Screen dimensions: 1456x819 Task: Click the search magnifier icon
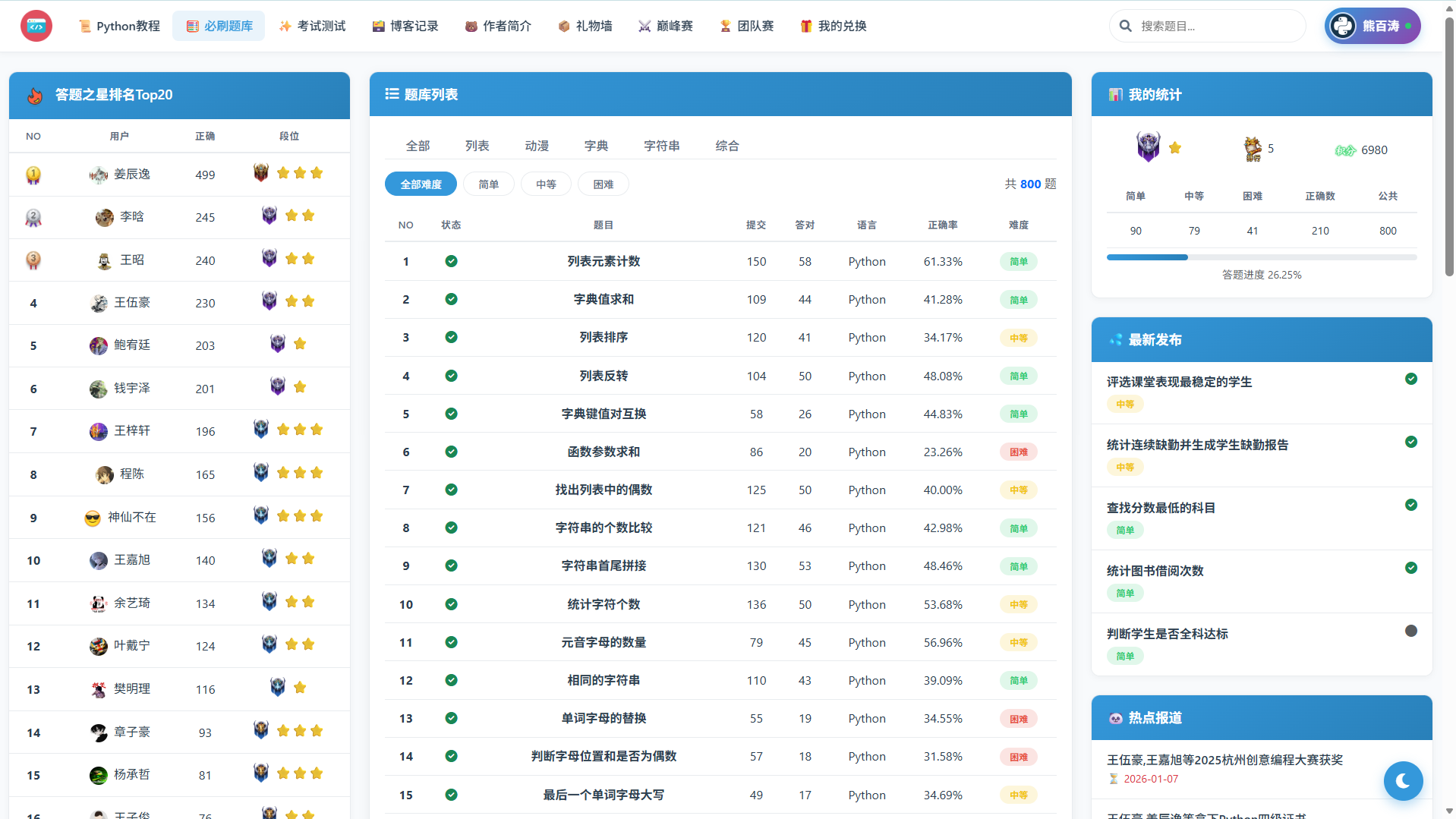(1125, 26)
